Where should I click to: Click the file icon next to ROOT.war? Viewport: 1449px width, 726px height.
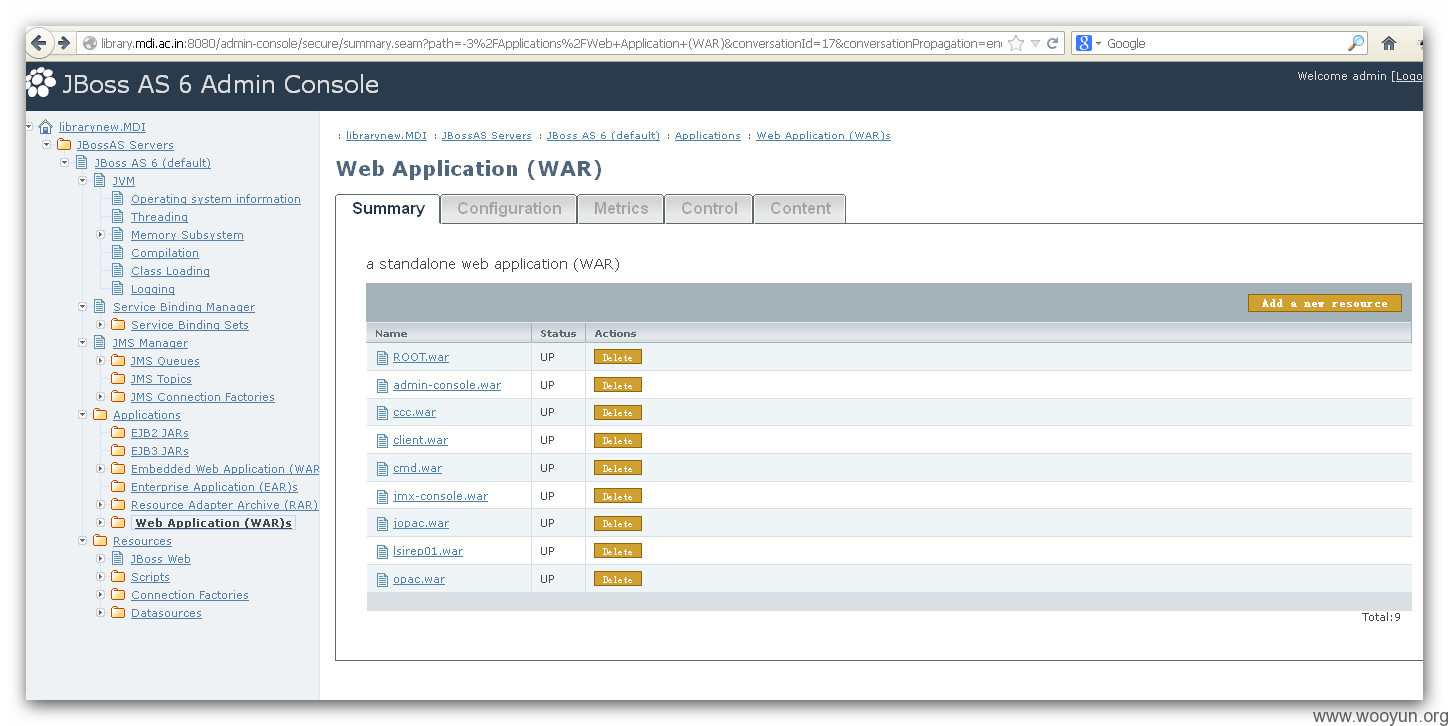(382, 357)
